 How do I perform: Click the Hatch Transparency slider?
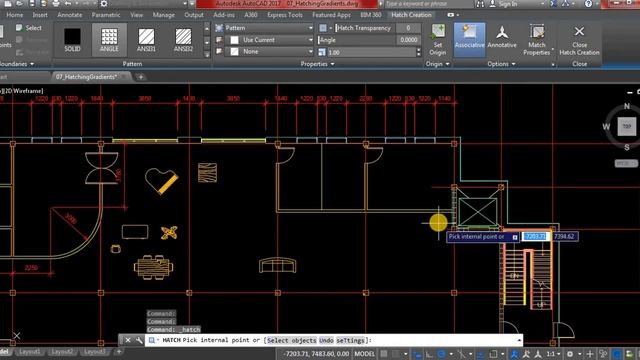coord(365,28)
